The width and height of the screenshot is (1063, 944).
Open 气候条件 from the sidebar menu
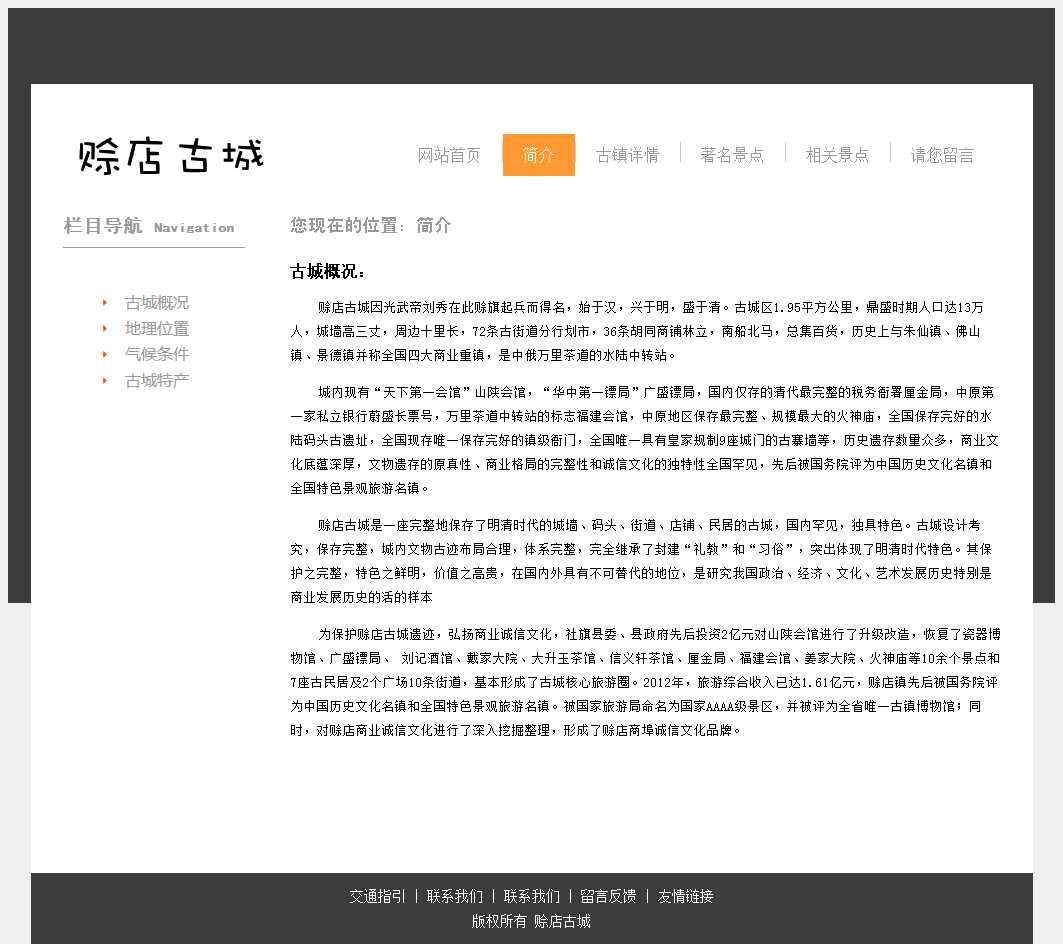pos(157,354)
